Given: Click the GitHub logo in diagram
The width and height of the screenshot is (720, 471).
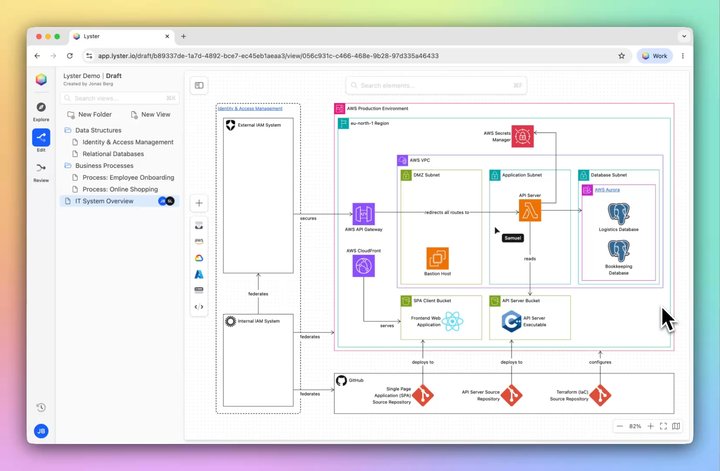Looking at the screenshot, I should point(341,381).
